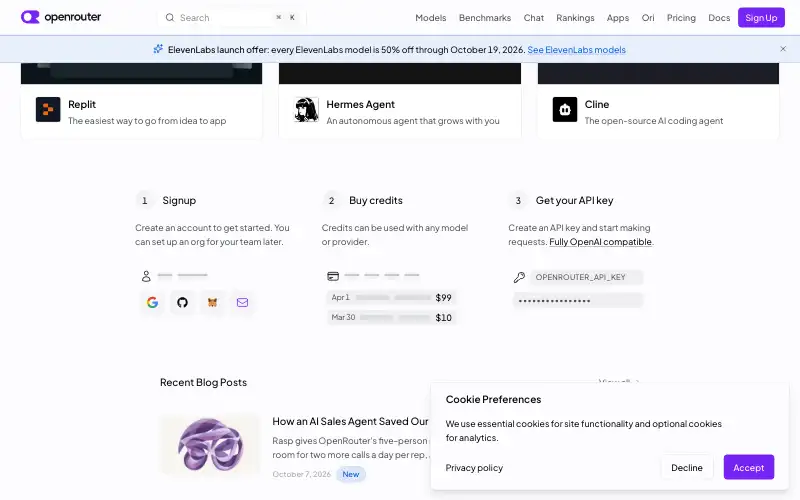Click the Google sign-in icon
This screenshot has height=500, width=800.
152,303
